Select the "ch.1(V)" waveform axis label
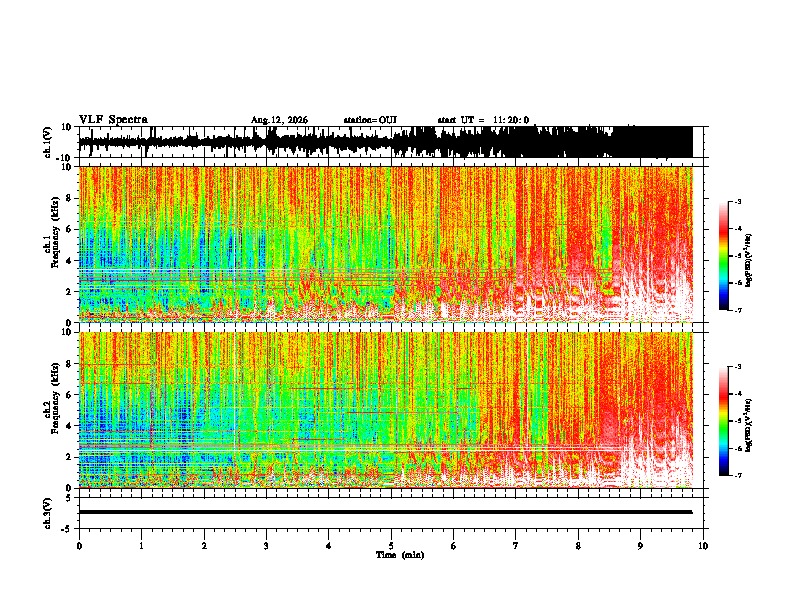 (48, 143)
